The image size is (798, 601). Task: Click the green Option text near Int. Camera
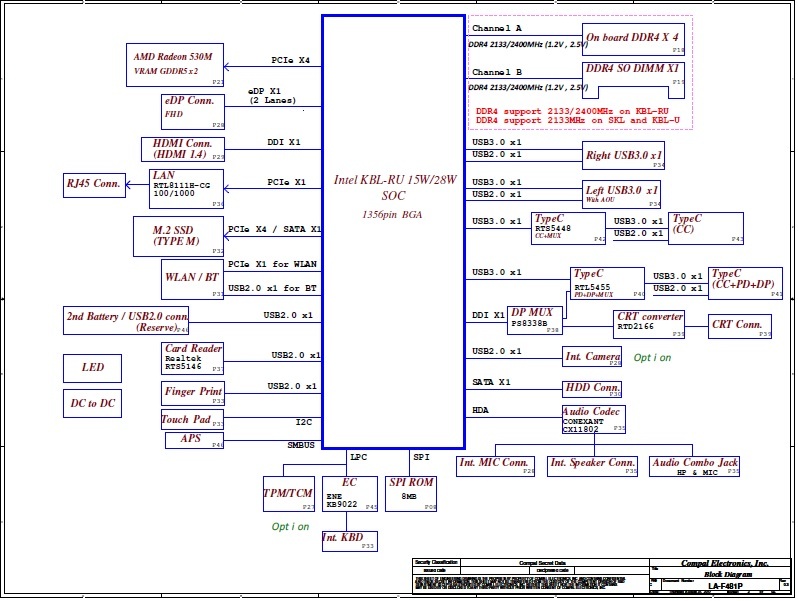click(x=652, y=358)
